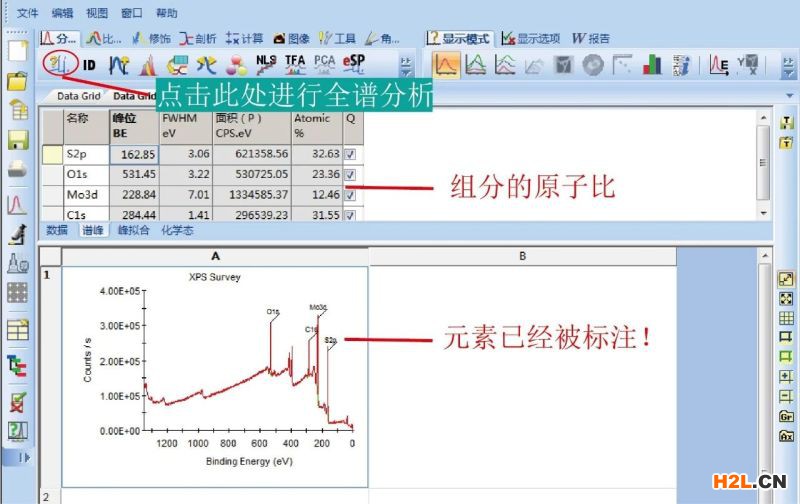Click the eSP toolbar icon
Image resolution: width=800 pixels, height=504 pixels.
[x=354, y=65]
